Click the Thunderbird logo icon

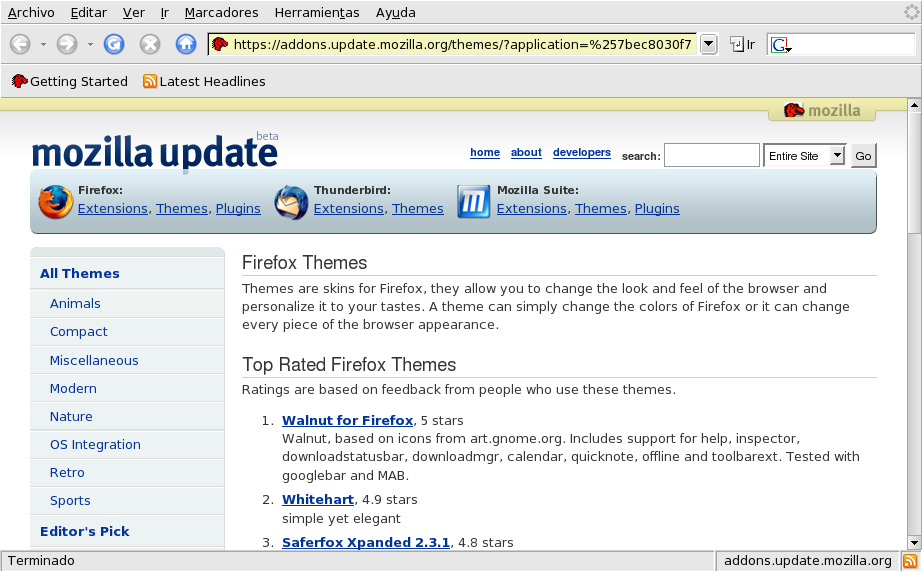click(291, 202)
